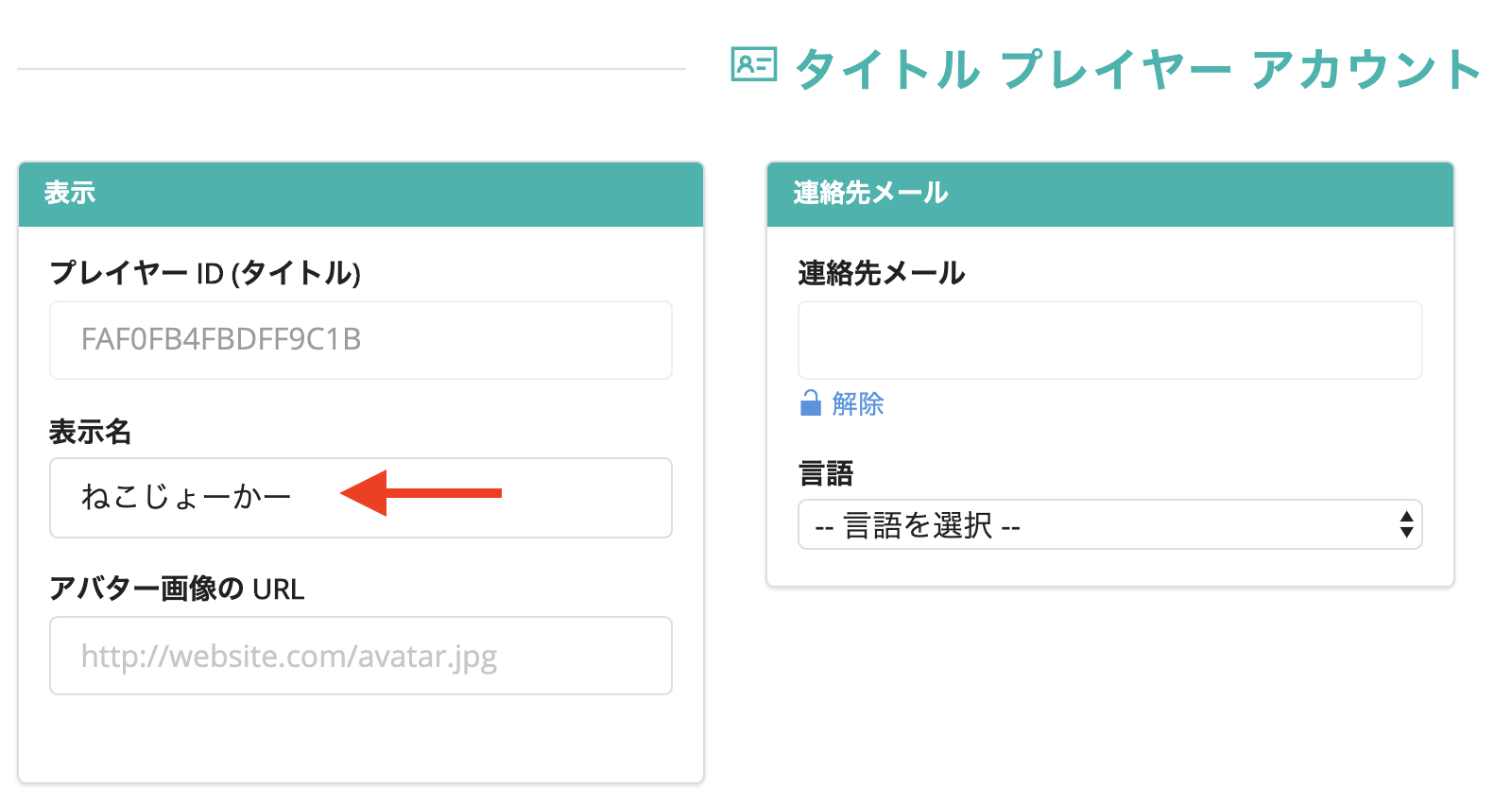This screenshot has width=1512, height=803.
Task: Click the 言語 label
Action: [826, 472]
